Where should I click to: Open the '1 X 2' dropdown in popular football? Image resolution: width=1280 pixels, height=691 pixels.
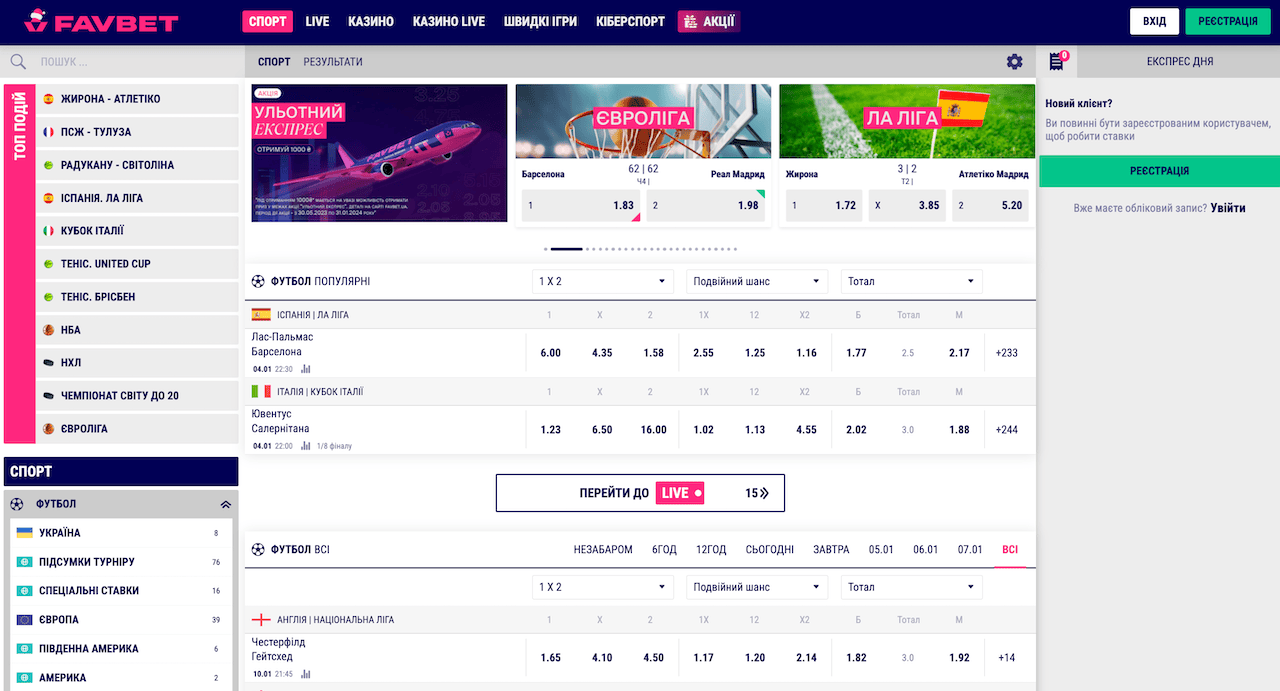tap(602, 281)
